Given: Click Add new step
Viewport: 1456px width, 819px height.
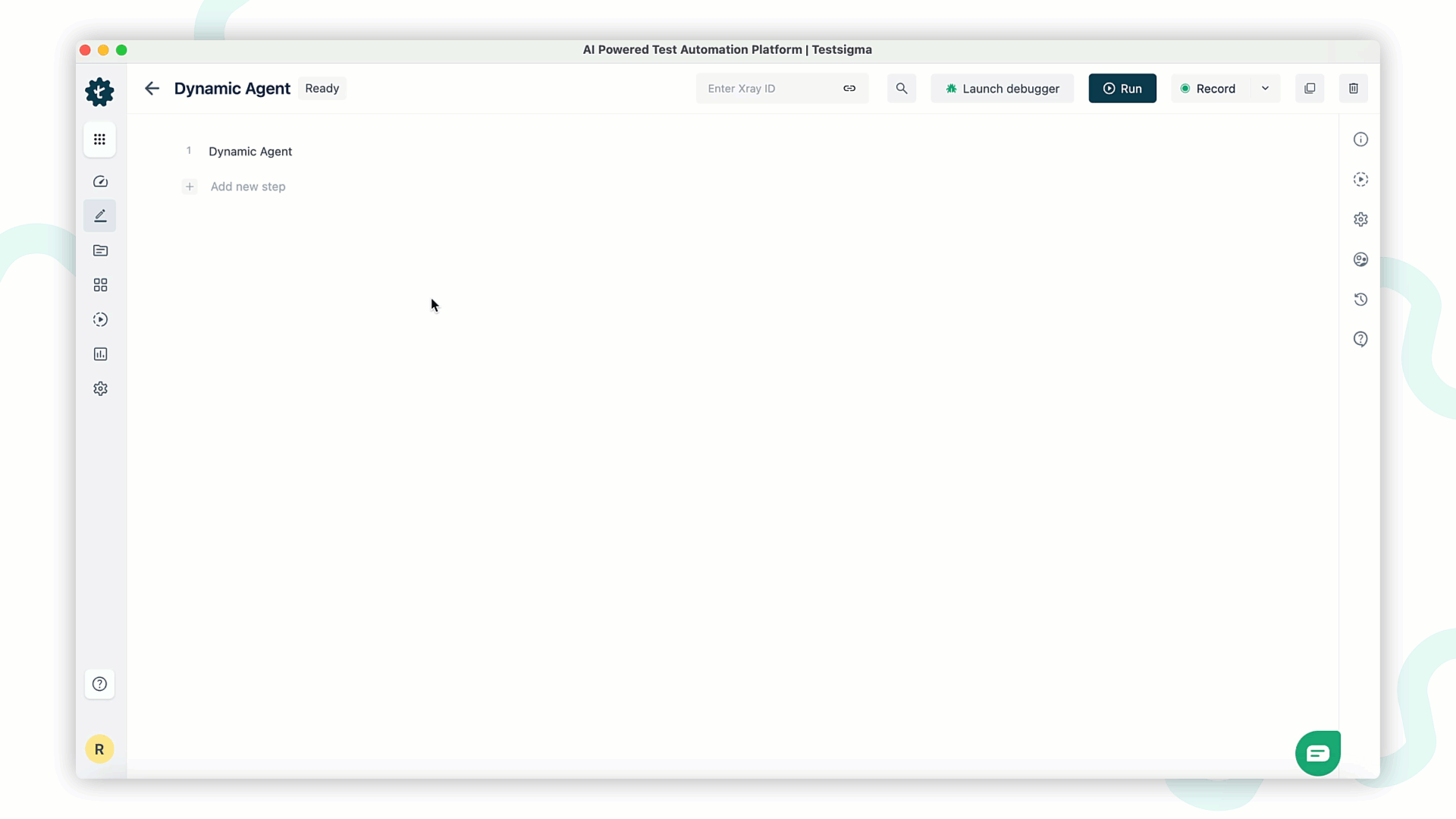Looking at the screenshot, I should (247, 187).
